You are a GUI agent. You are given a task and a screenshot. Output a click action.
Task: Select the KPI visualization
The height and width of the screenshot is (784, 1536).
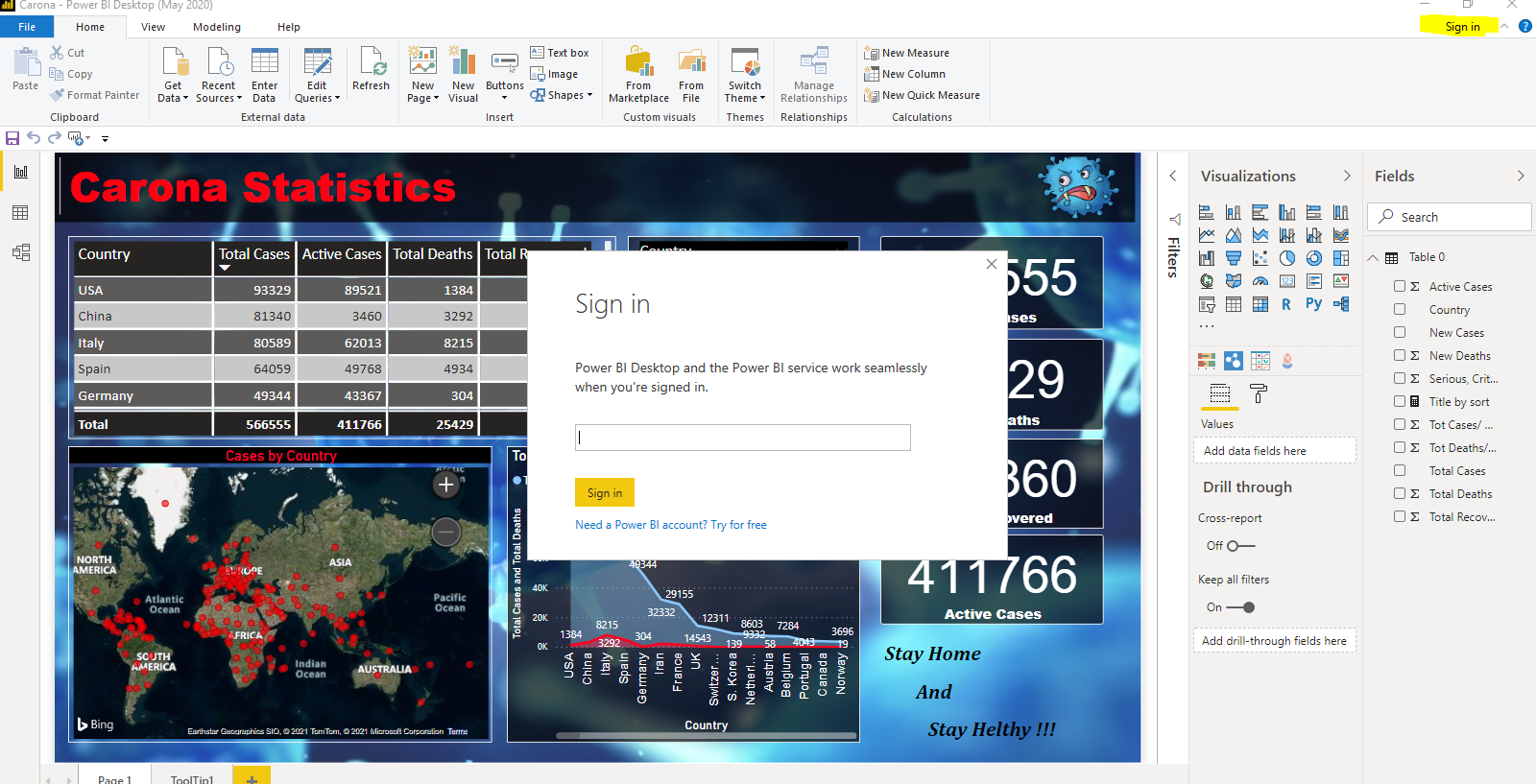pyautogui.click(x=1341, y=281)
